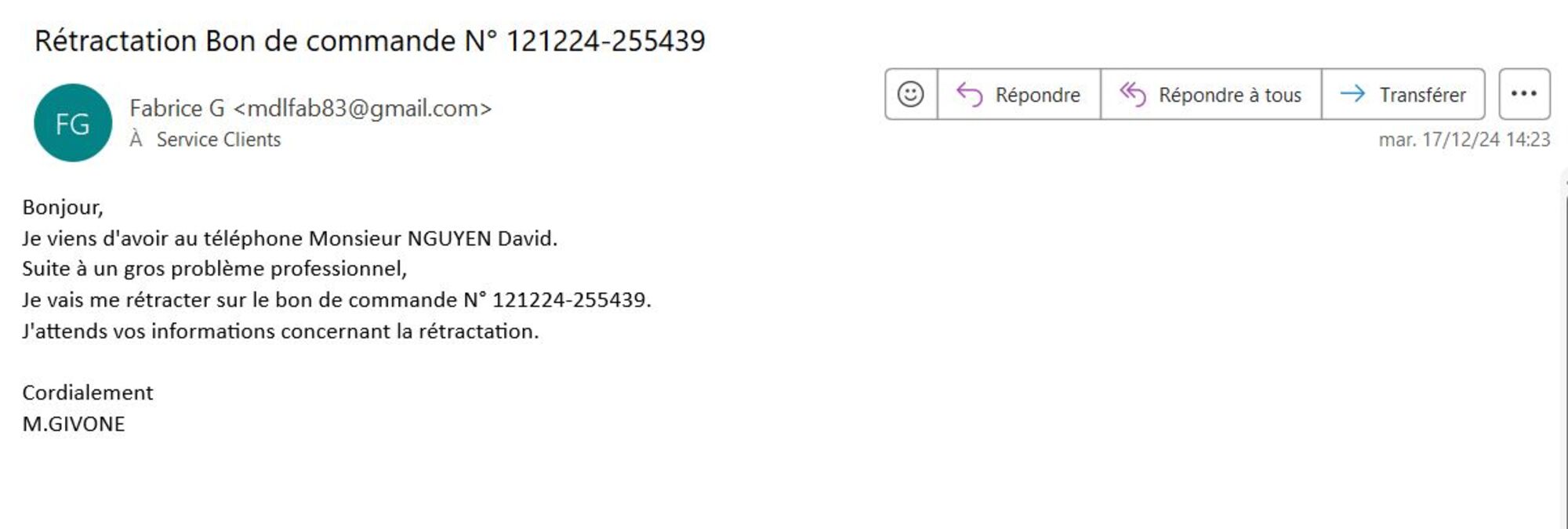Click the Répondre à tous double-arrow icon

click(1132, 95)
